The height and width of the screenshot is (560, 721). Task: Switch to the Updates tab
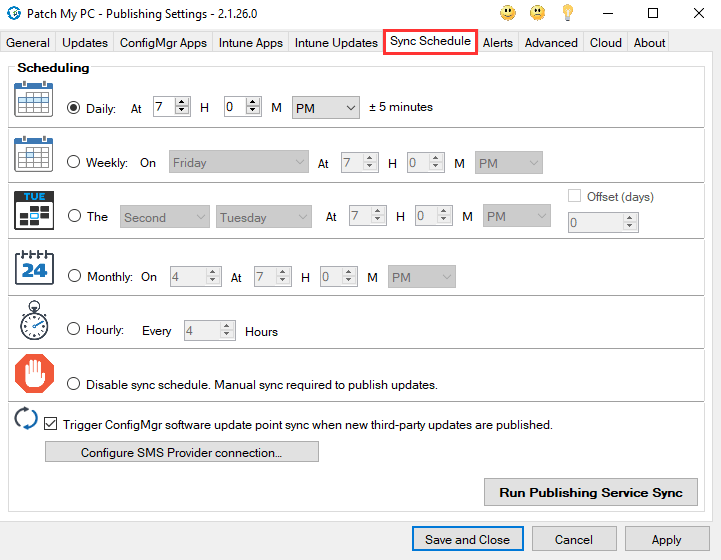point(85,42)
